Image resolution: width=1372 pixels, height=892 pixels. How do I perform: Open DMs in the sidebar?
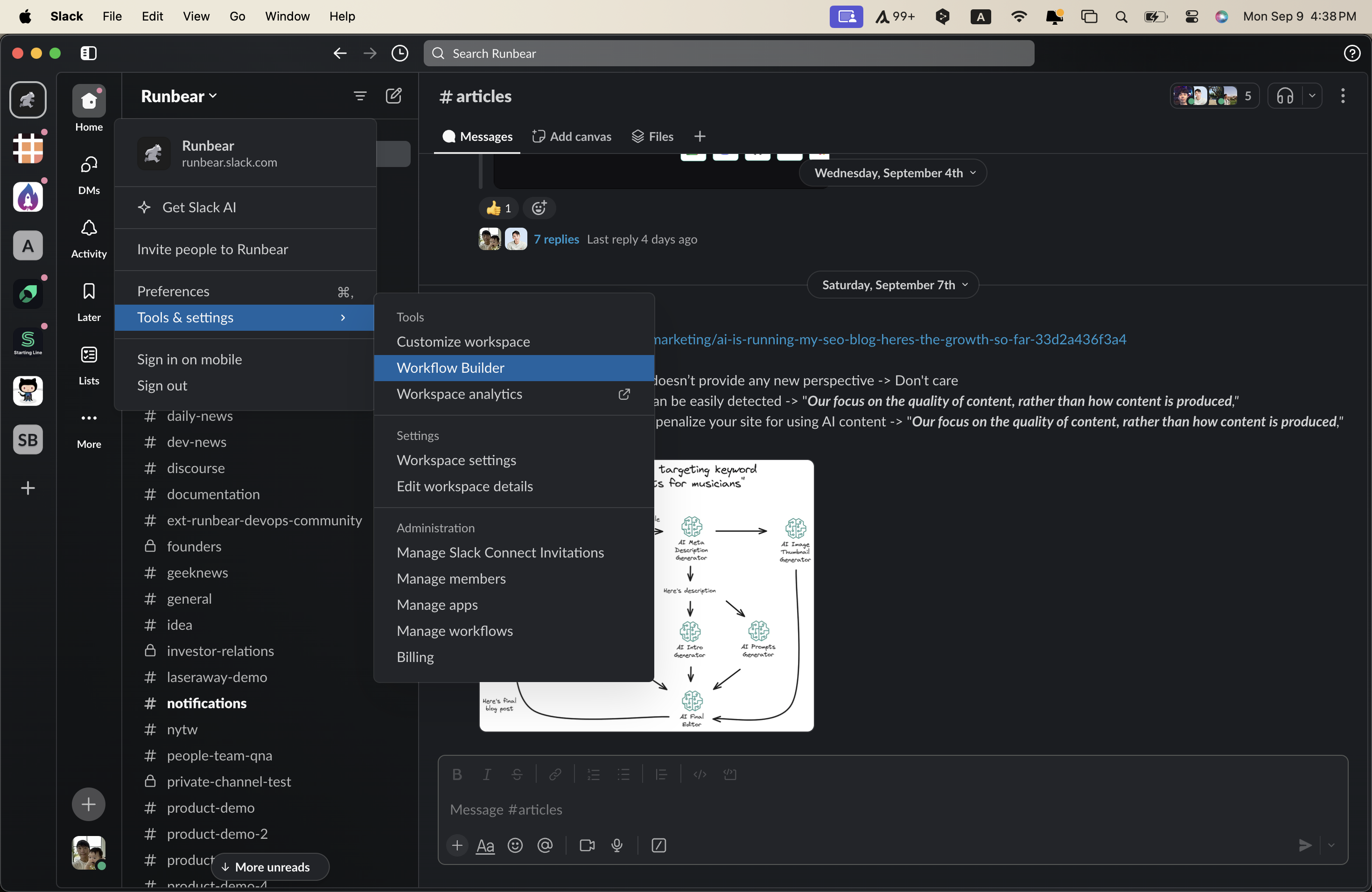click(89, 174)
